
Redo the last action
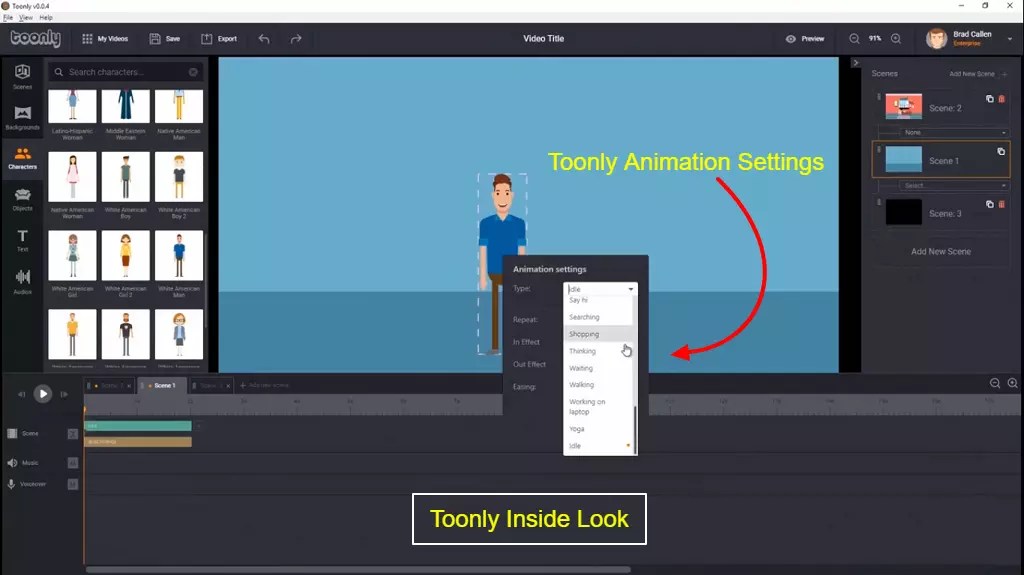pos(296,39)
